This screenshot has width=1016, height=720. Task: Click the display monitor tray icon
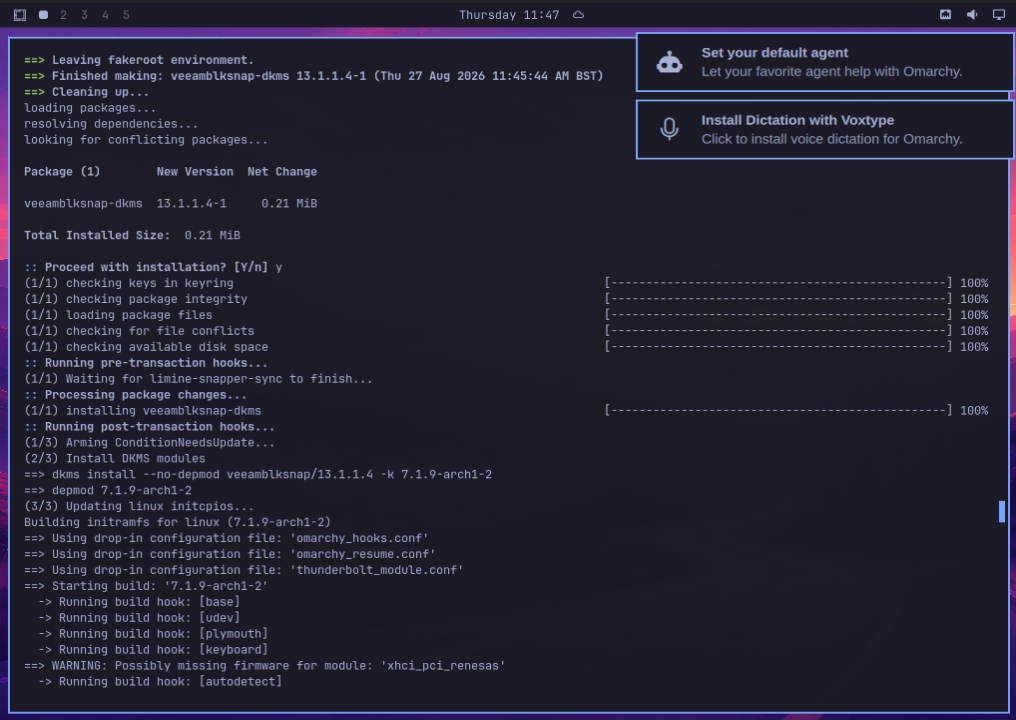(999, 15)
